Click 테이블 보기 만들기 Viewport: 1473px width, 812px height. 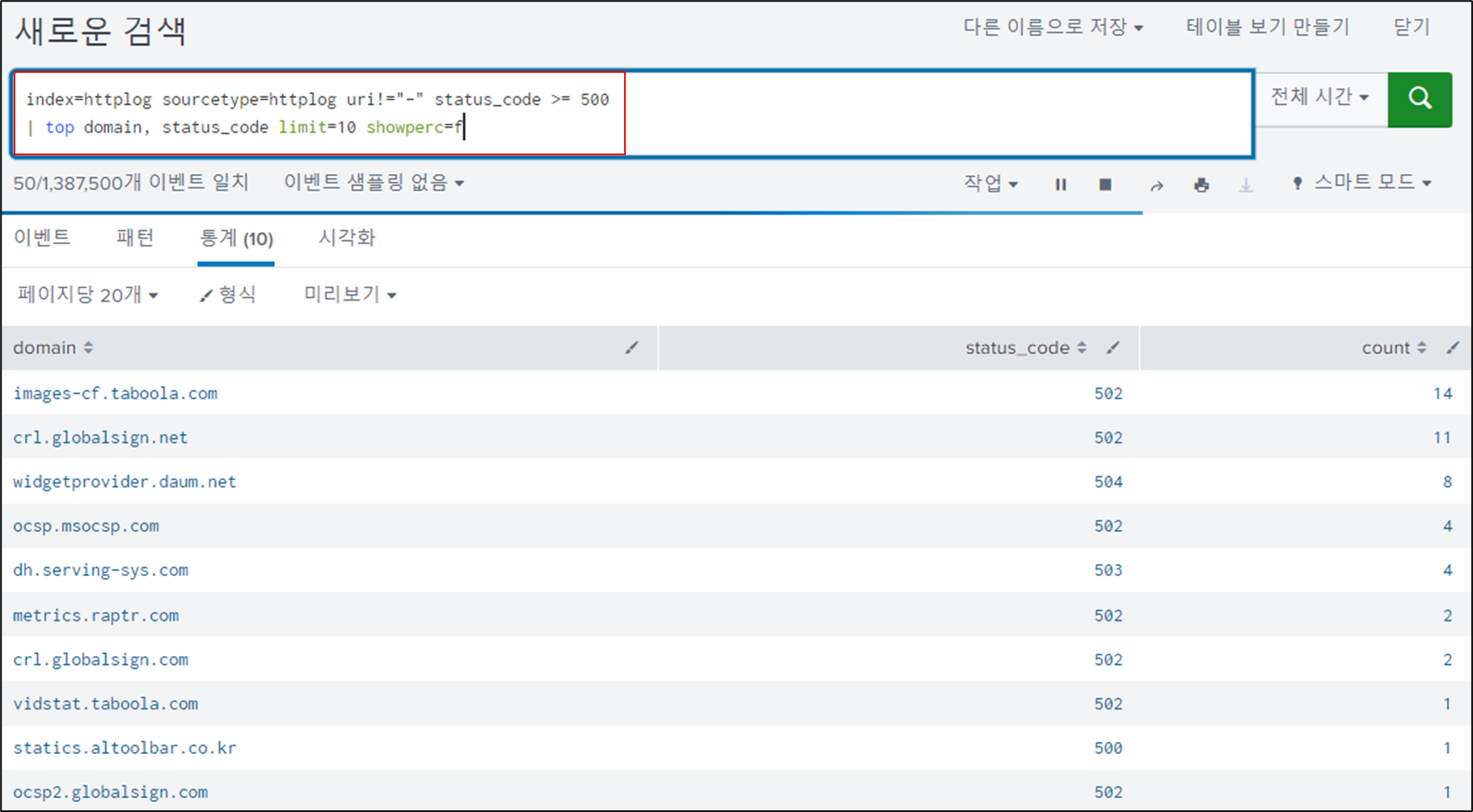1268,27
